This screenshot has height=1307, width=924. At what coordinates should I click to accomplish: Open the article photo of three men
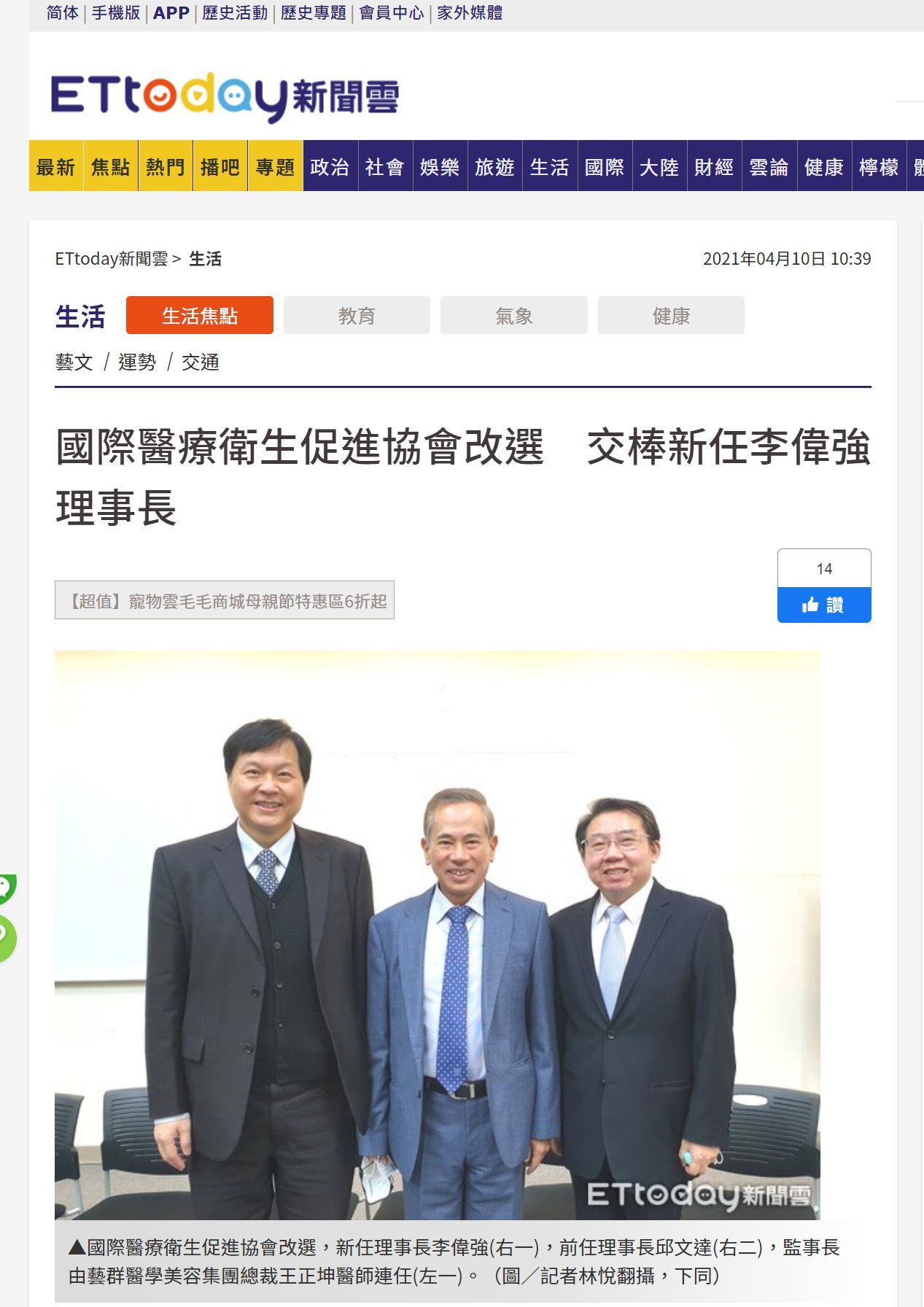(438, 935)
